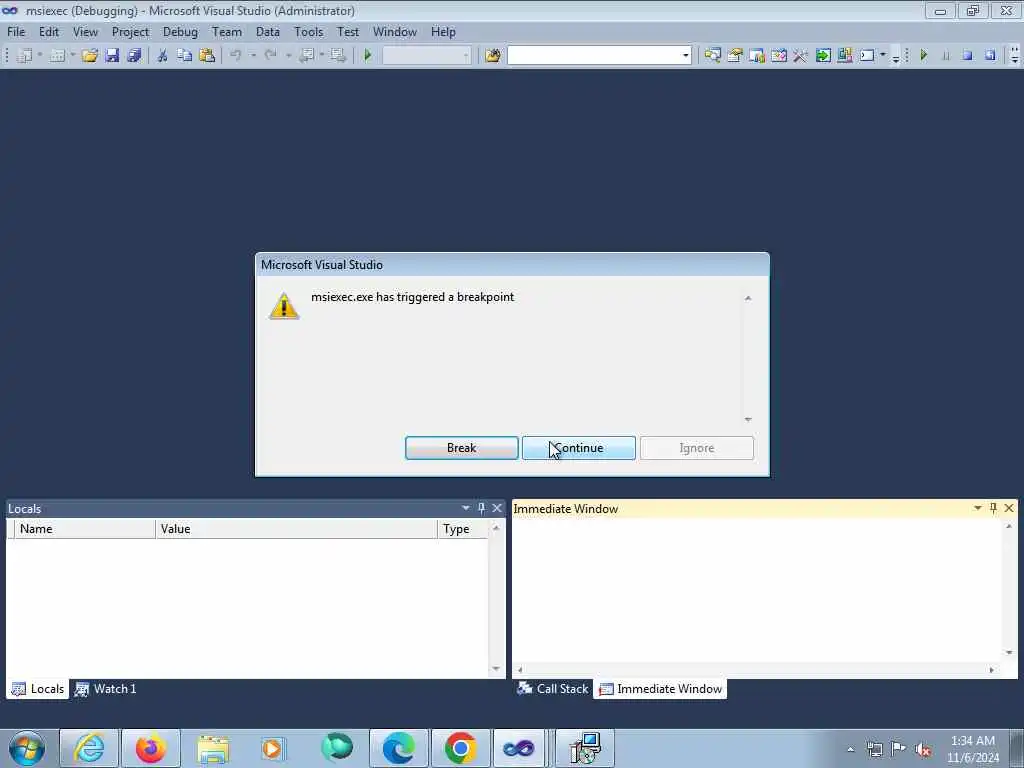This screenshot has width=1024, height=768.
Task: Select the Locals tab
Action: click(38, 688)
